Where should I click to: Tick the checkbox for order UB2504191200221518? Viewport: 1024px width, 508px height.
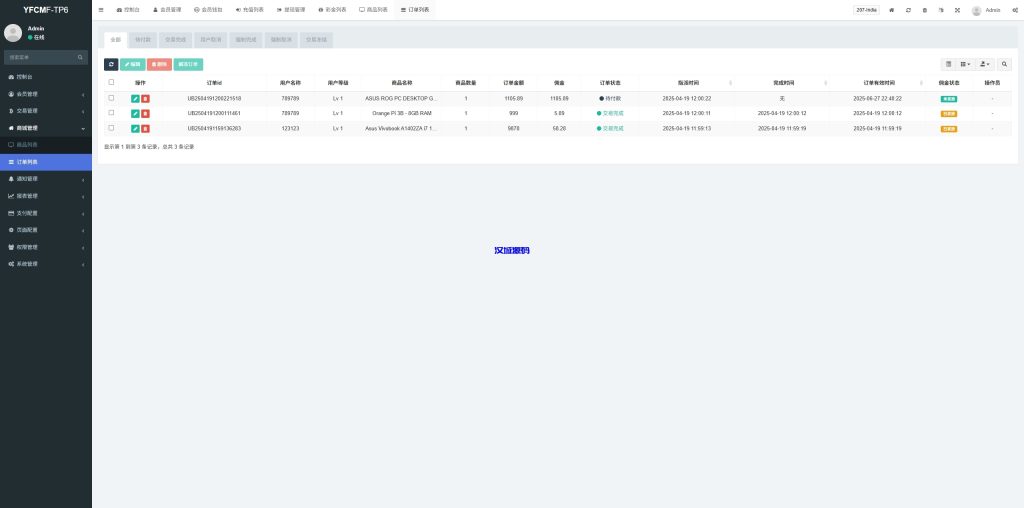(111, 98)
